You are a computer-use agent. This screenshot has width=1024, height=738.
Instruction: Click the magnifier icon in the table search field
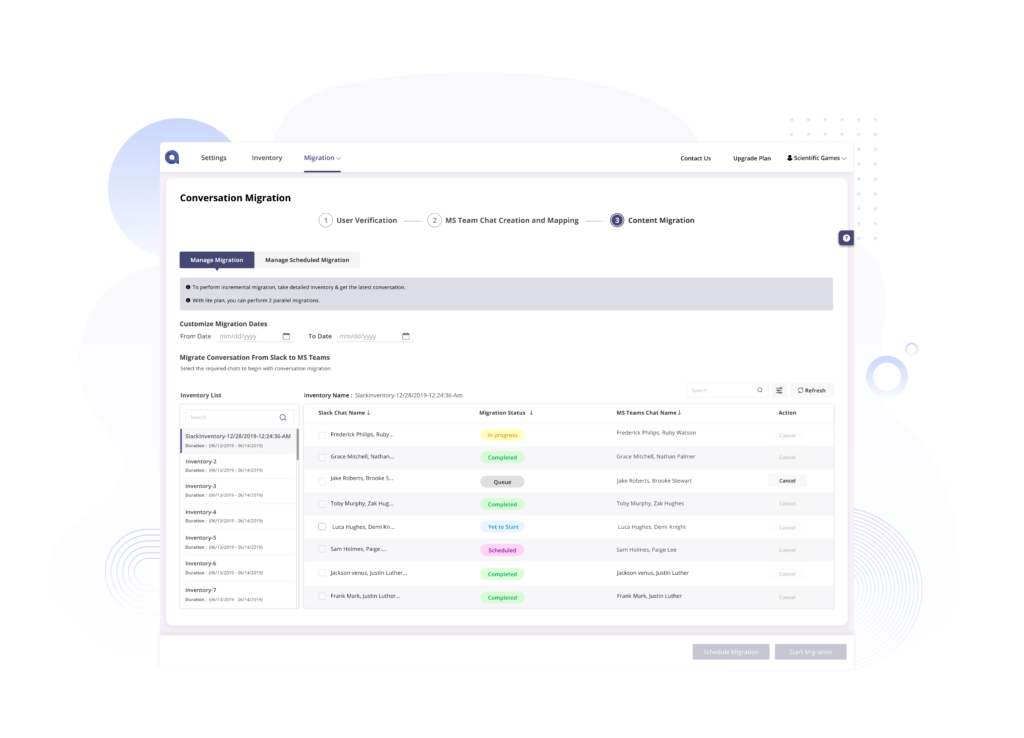759,389
